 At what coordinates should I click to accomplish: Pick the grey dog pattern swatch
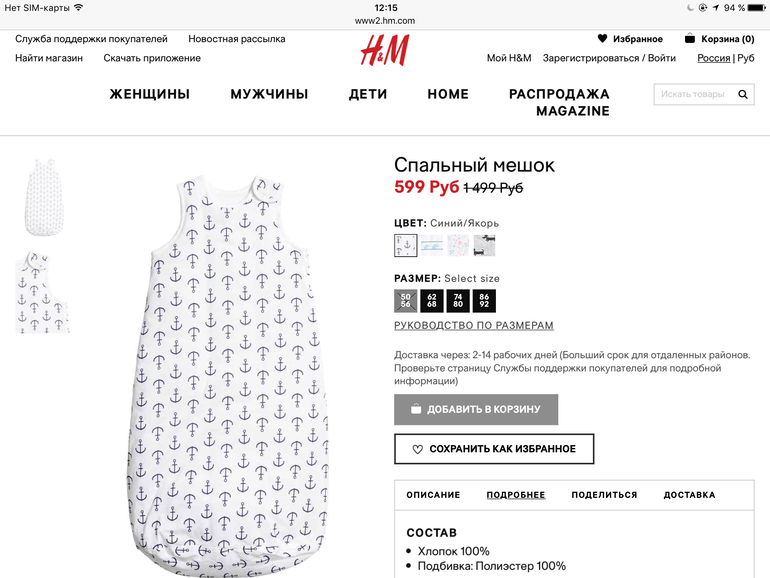click(484, 246)
